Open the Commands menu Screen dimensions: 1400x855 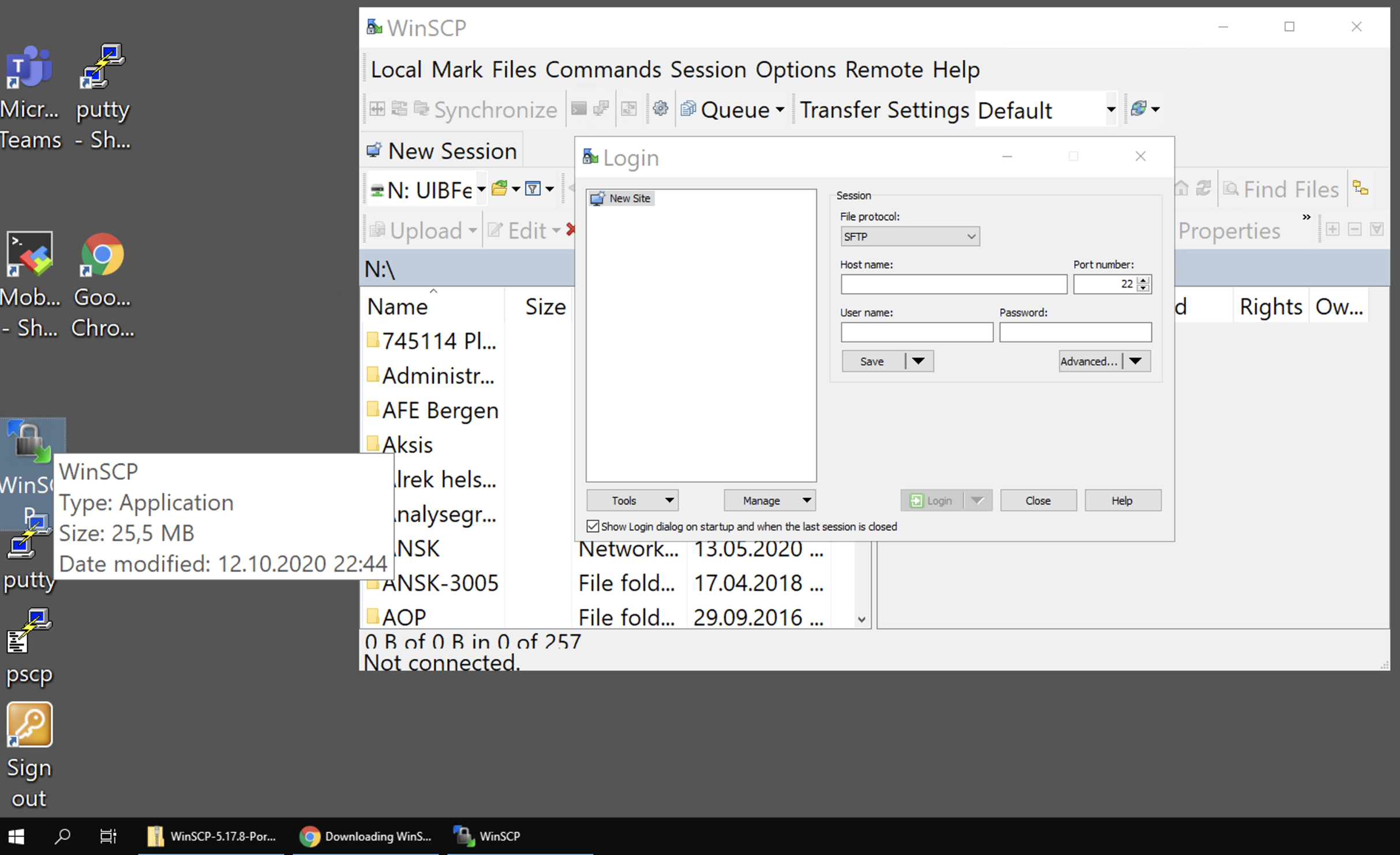602,70
